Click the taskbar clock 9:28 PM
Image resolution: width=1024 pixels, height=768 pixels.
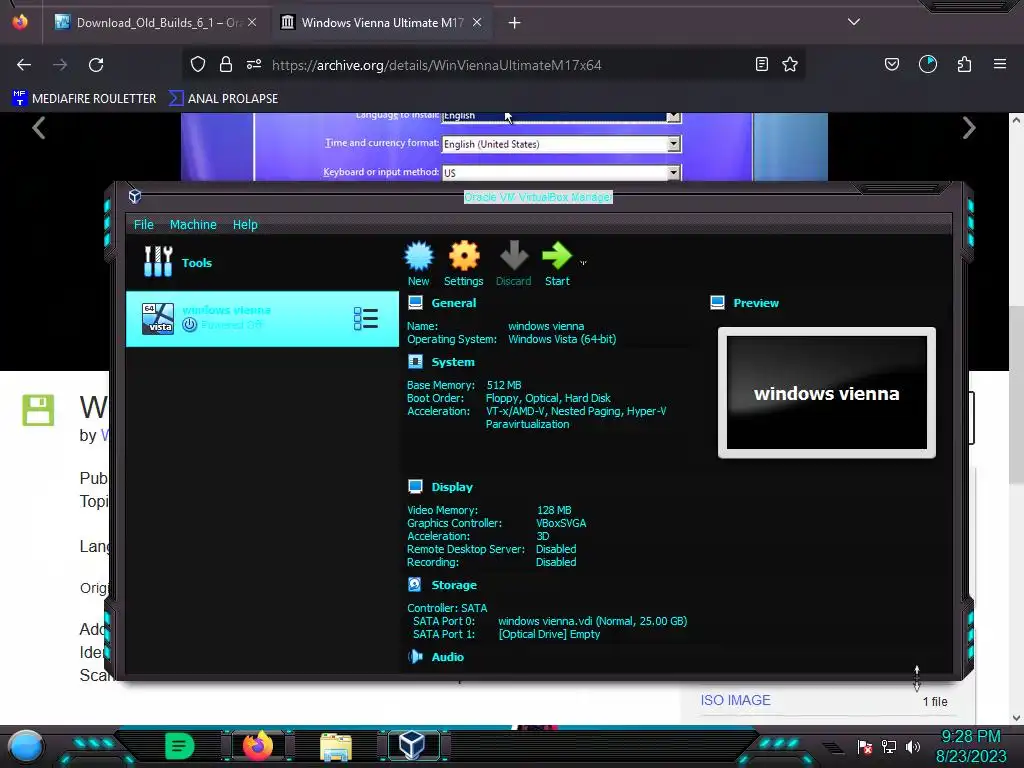click(x=970, y=737)
